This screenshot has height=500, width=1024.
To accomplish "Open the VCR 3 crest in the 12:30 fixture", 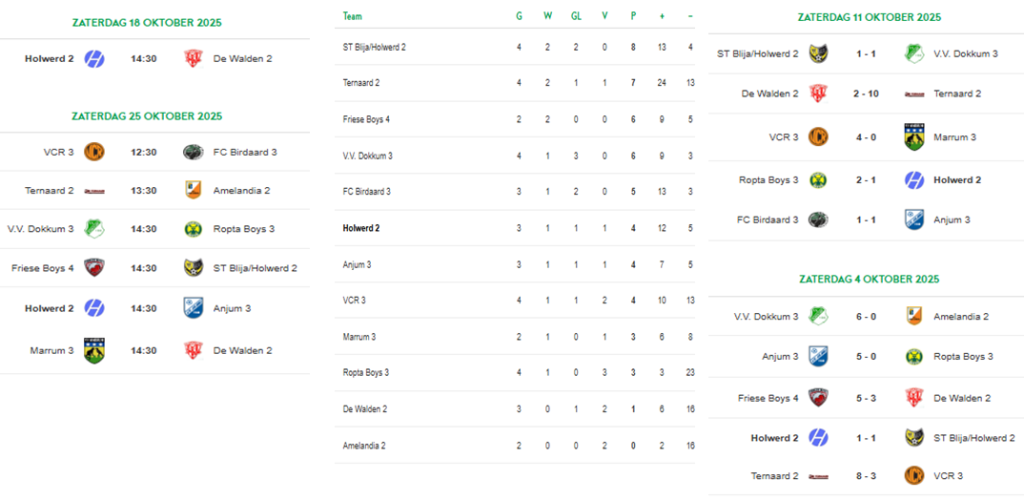I will (94, 152).
